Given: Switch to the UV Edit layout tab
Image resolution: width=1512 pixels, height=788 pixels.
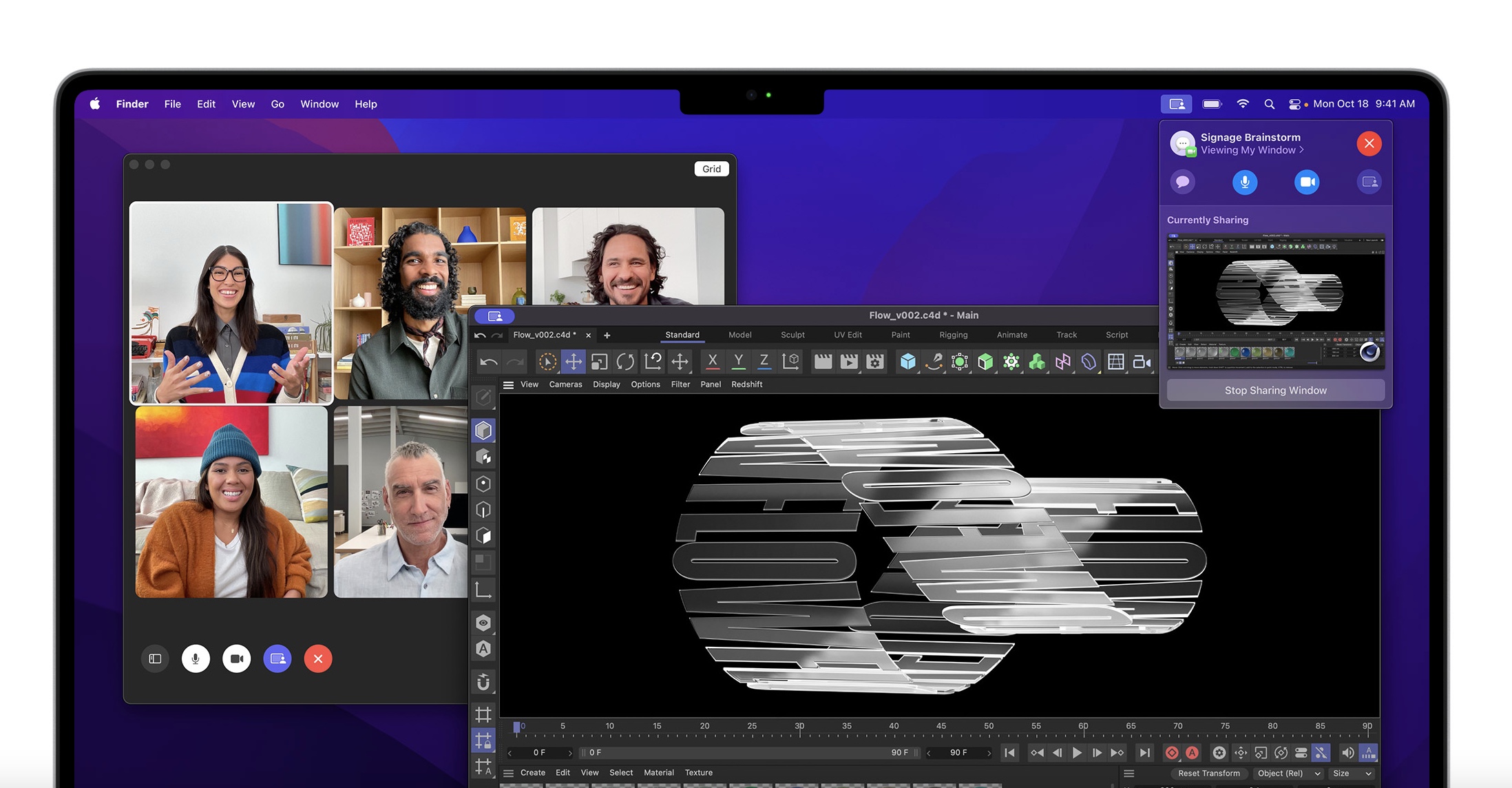Looking at the screenshot, I should click(848, 335).
